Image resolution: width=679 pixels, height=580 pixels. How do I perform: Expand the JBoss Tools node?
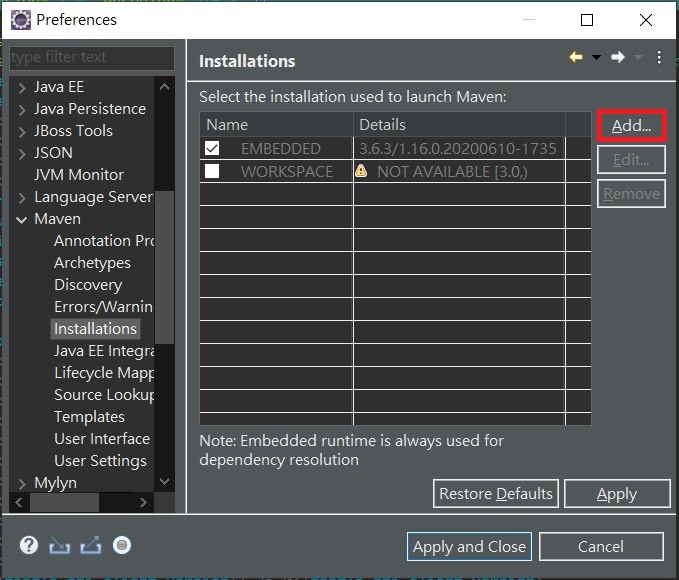click(x=22, y=132)
